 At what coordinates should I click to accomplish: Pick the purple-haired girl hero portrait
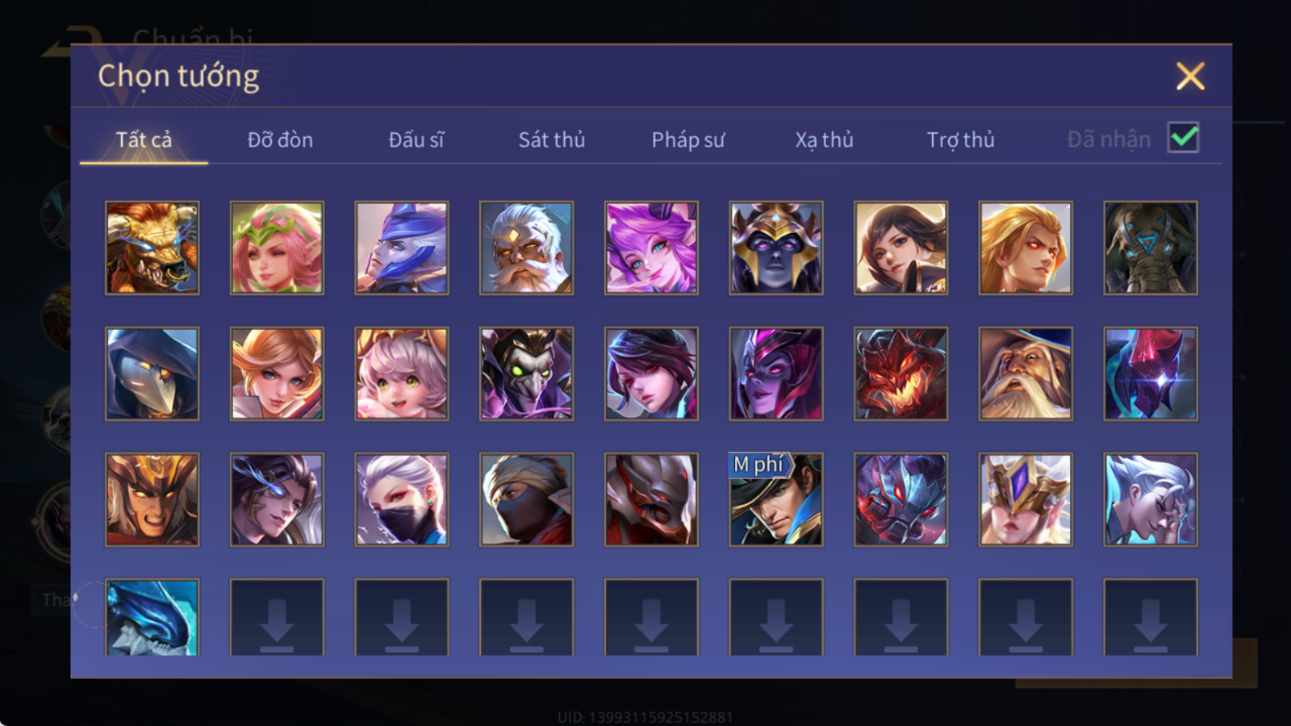(x=651, y=248)
